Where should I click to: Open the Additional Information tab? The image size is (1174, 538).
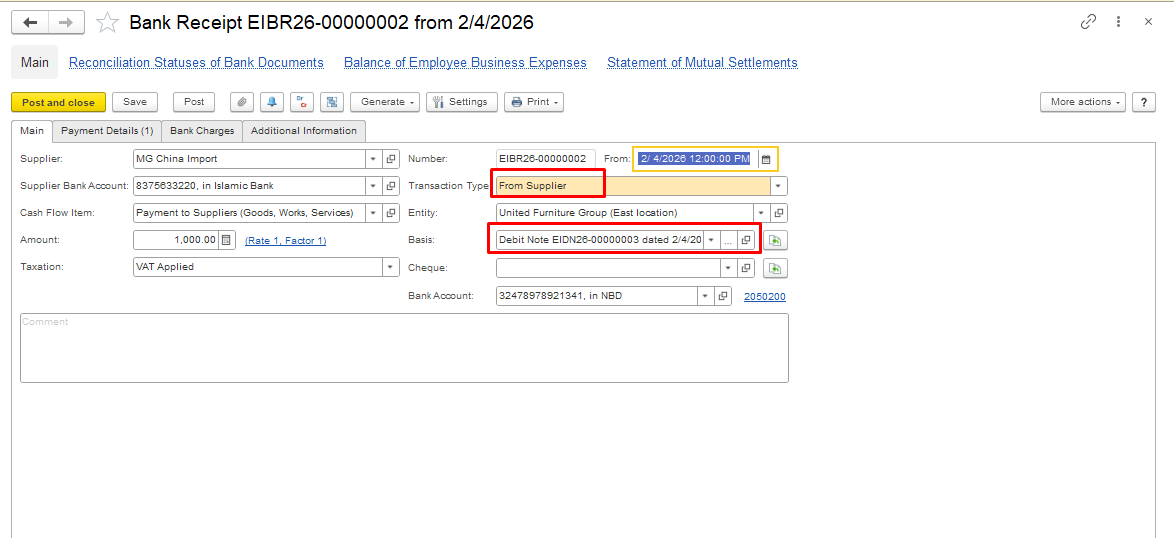pos(304,131)
